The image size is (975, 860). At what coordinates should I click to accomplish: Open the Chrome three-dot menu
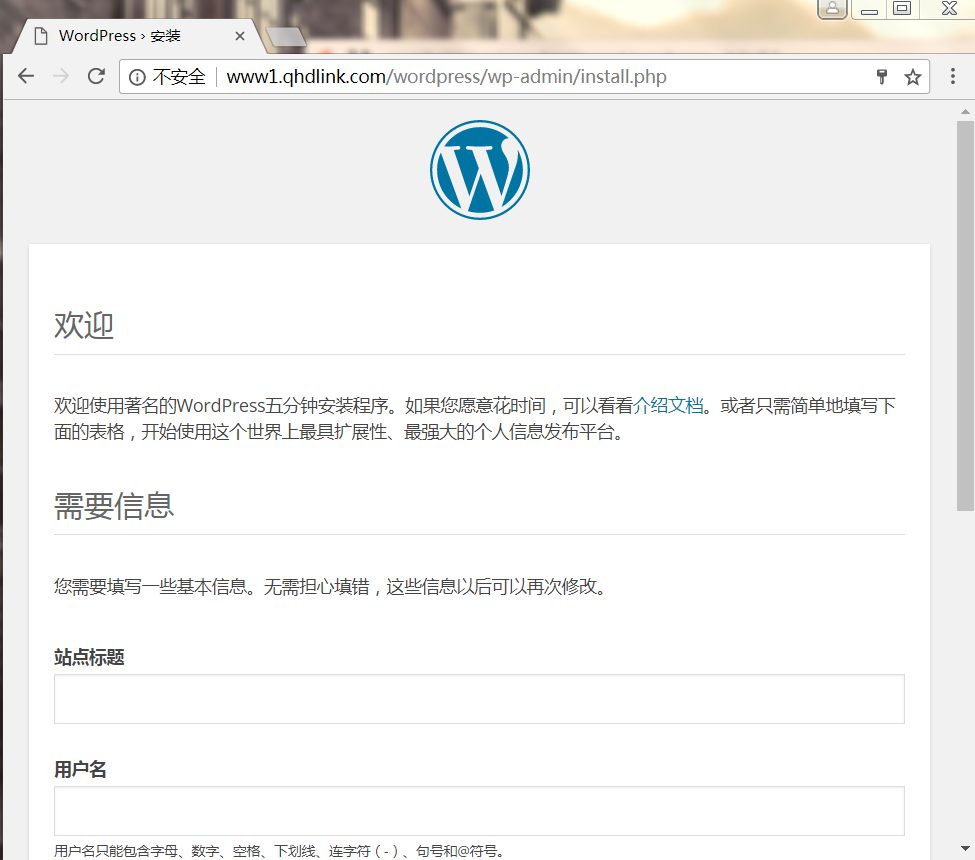point(953,76)
